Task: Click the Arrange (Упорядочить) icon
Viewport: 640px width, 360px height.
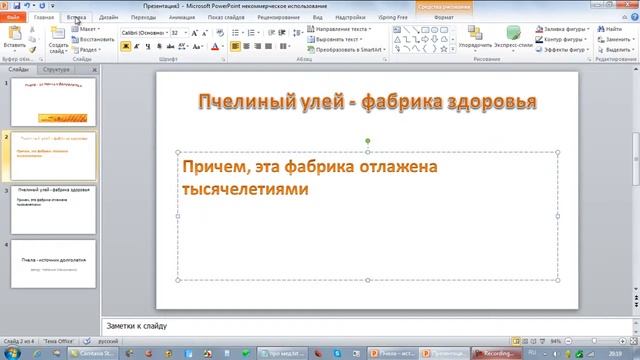Action: (475, 33)
